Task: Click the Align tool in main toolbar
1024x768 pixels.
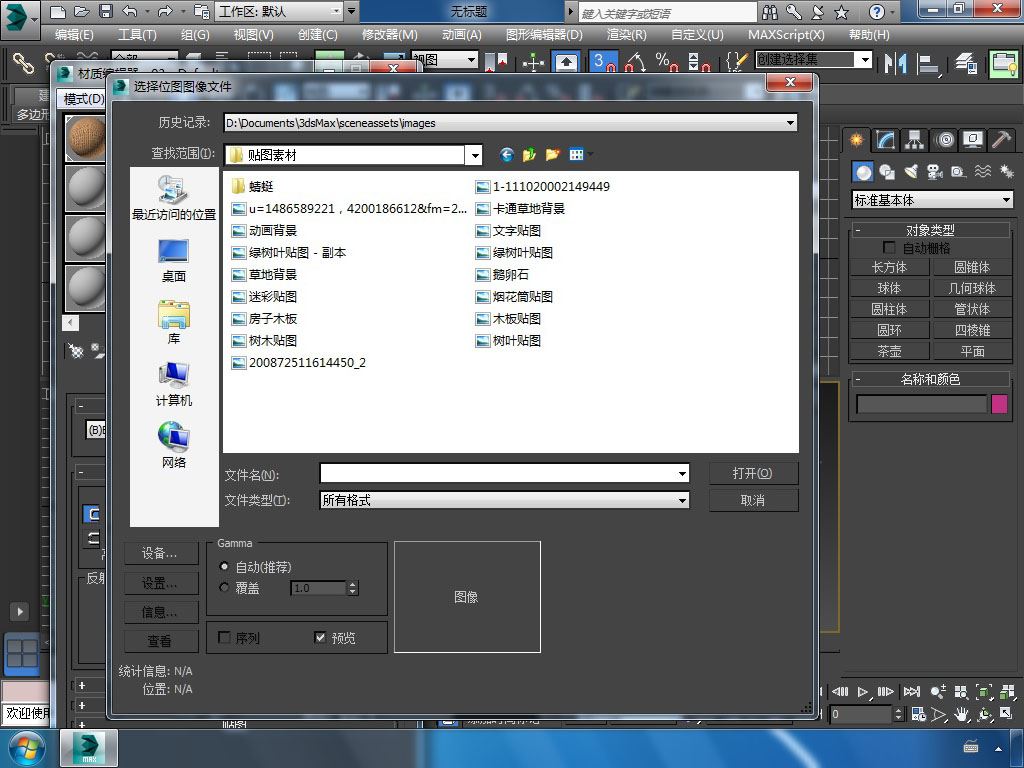Action: pyautogui.click(x=927, y=63)
